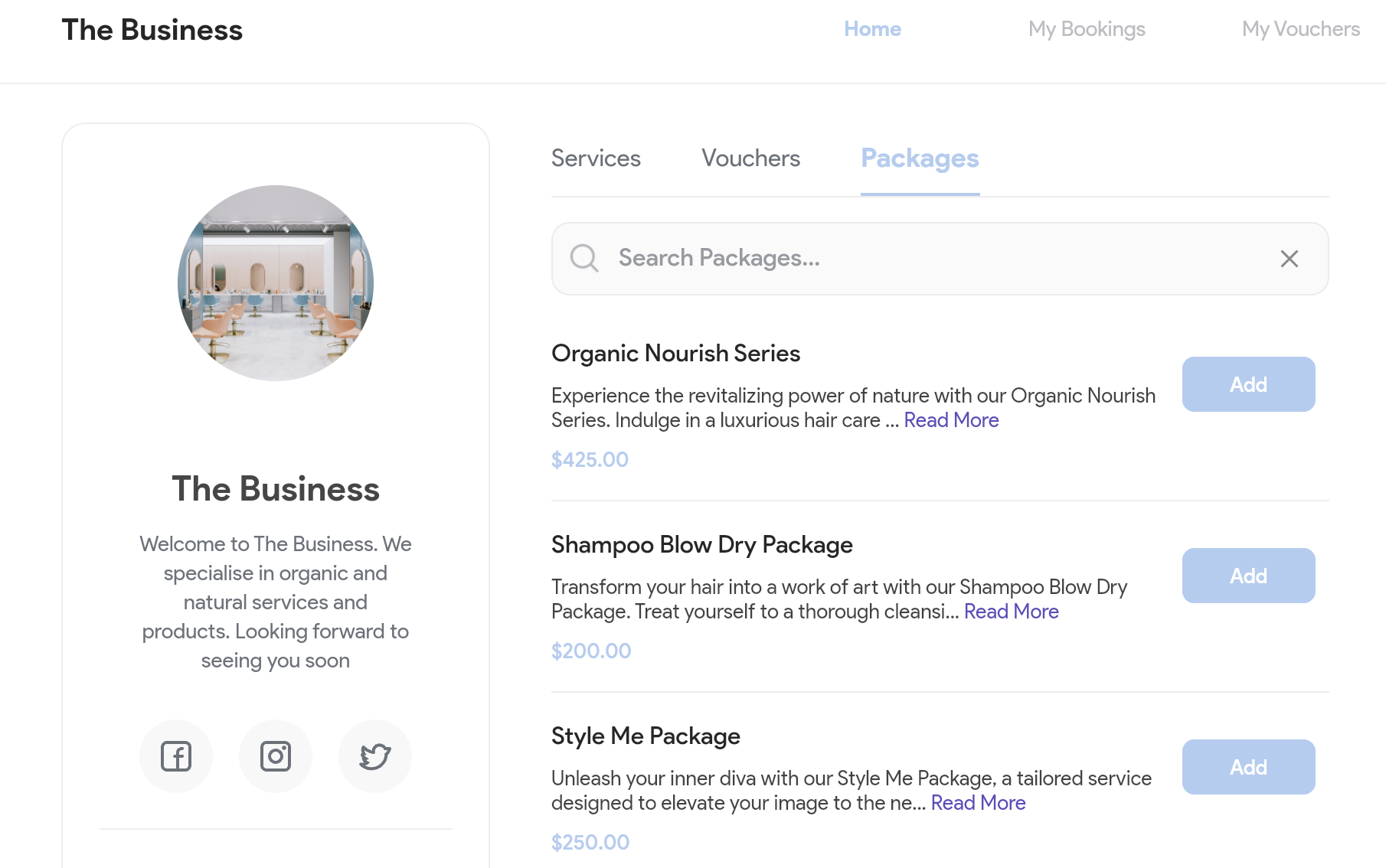This screenshot has width=1386, height=868.
Task: Click The Business heading in profile card
Action: point(276,489)
